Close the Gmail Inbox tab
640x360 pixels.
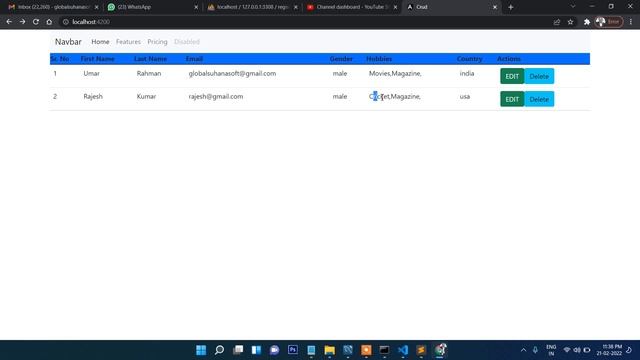pos(97,7)
